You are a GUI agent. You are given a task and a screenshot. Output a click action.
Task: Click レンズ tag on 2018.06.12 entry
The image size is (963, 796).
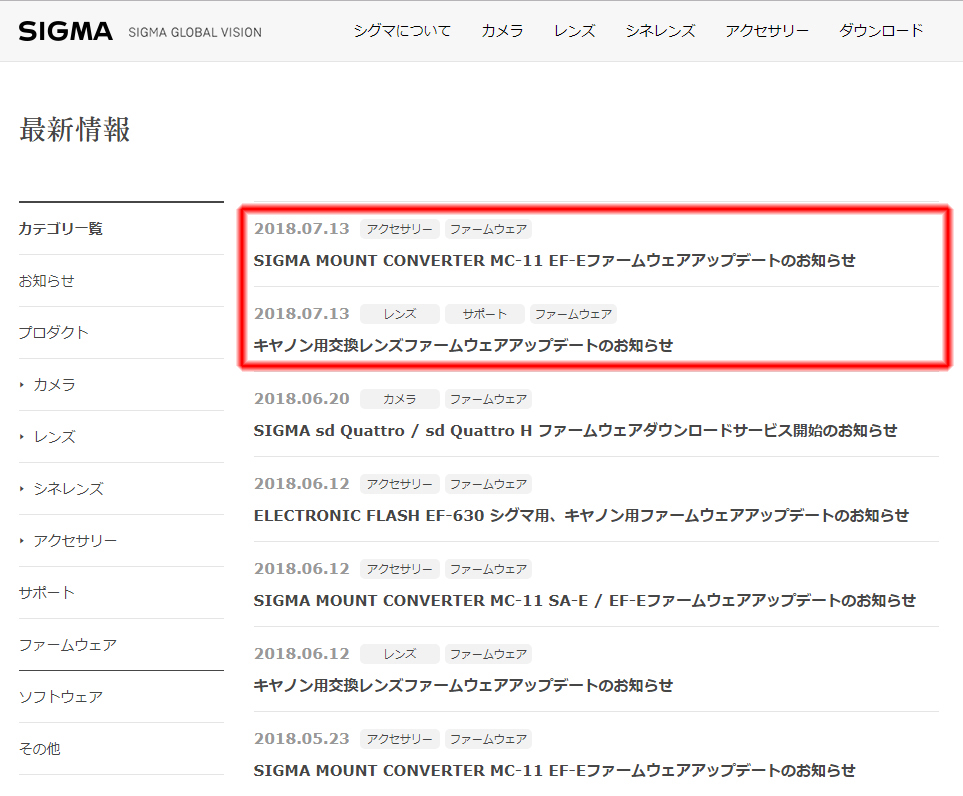pyautogui.click(x=400, y=654)
